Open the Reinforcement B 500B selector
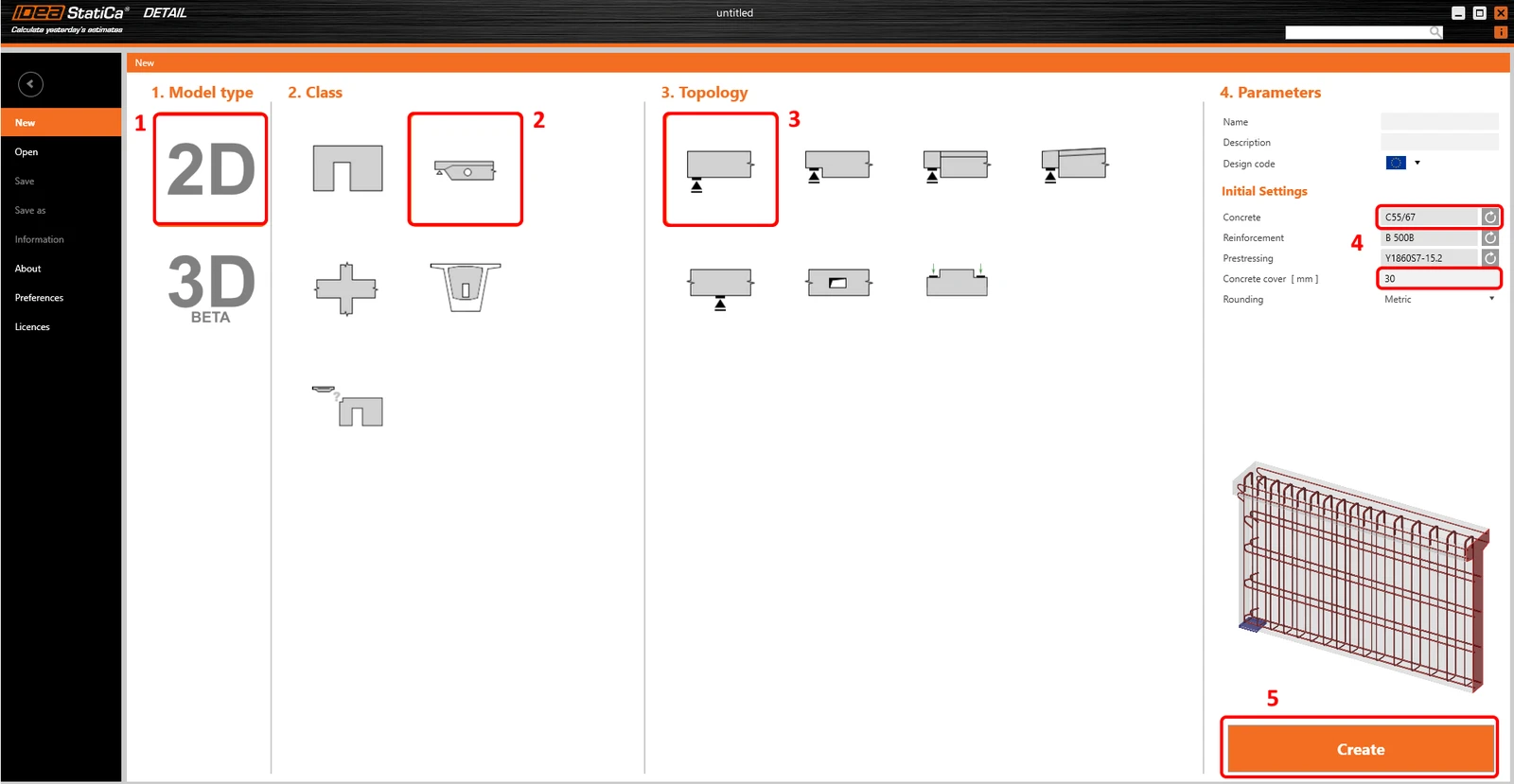The width and height of the screenshot is (1514, 784). (x=1429, y=237)
